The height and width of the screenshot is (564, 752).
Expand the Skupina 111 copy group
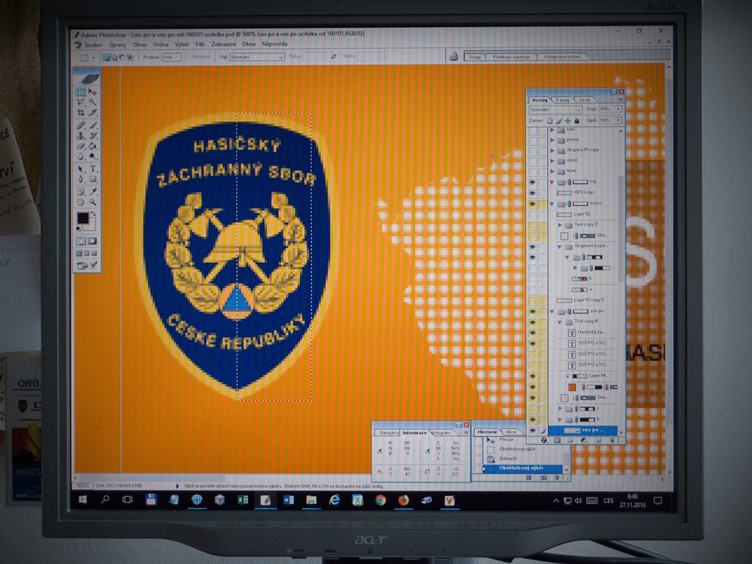tap(552, 150)
